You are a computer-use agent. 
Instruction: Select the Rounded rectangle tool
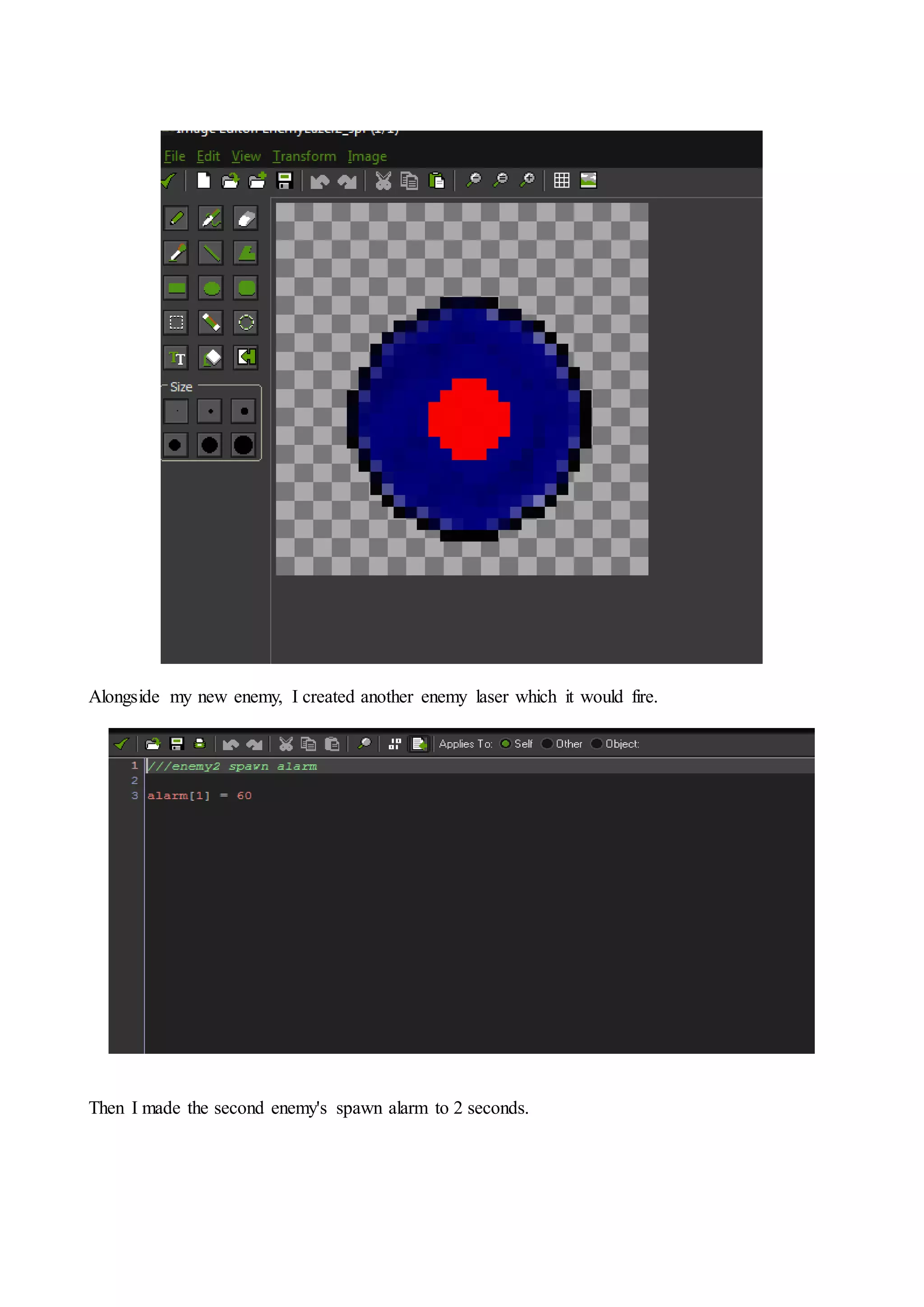tap(246, 288)
